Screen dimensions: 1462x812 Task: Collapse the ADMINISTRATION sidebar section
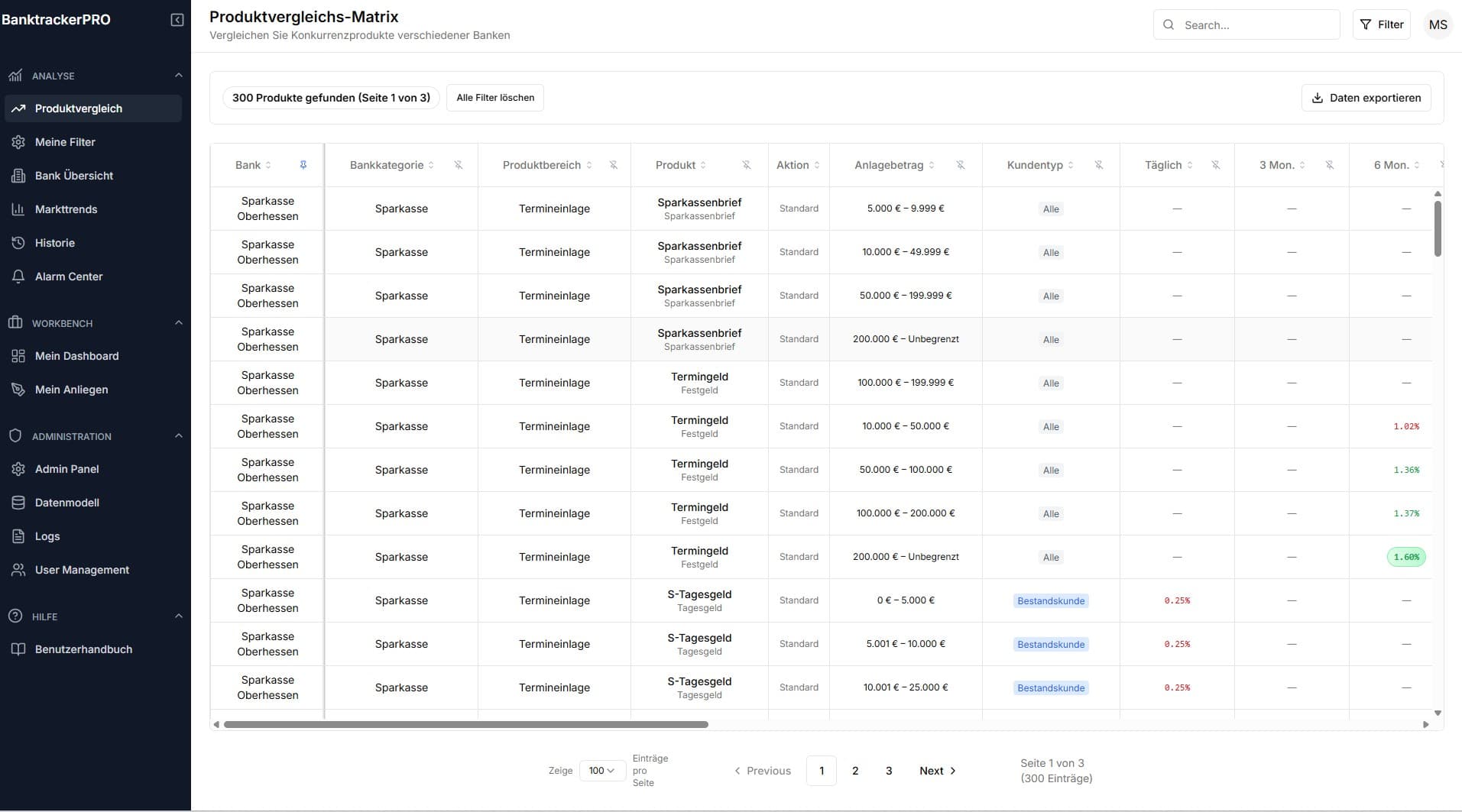[x=178, y=435]
